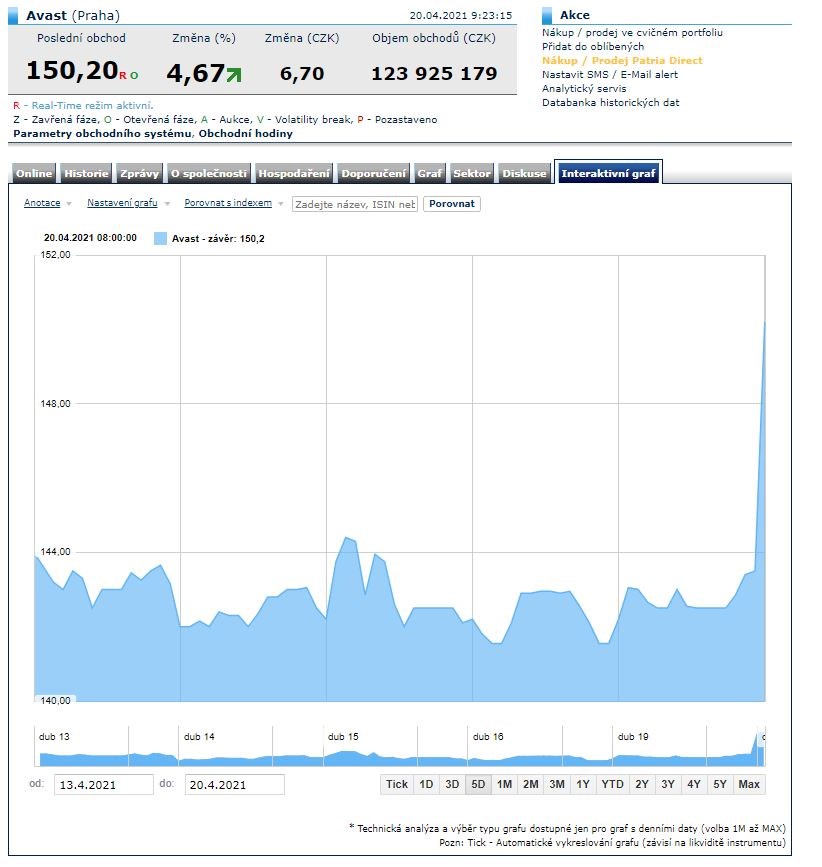Open the Nákup / Prodej Patria Direct link

[622, 61]
